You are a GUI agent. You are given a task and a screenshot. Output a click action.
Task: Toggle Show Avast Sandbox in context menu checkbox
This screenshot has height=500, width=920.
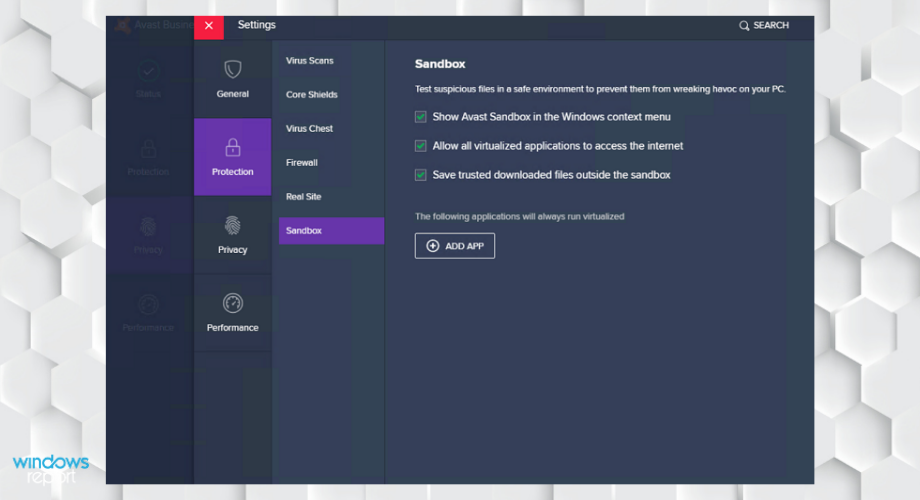(421, 117)
